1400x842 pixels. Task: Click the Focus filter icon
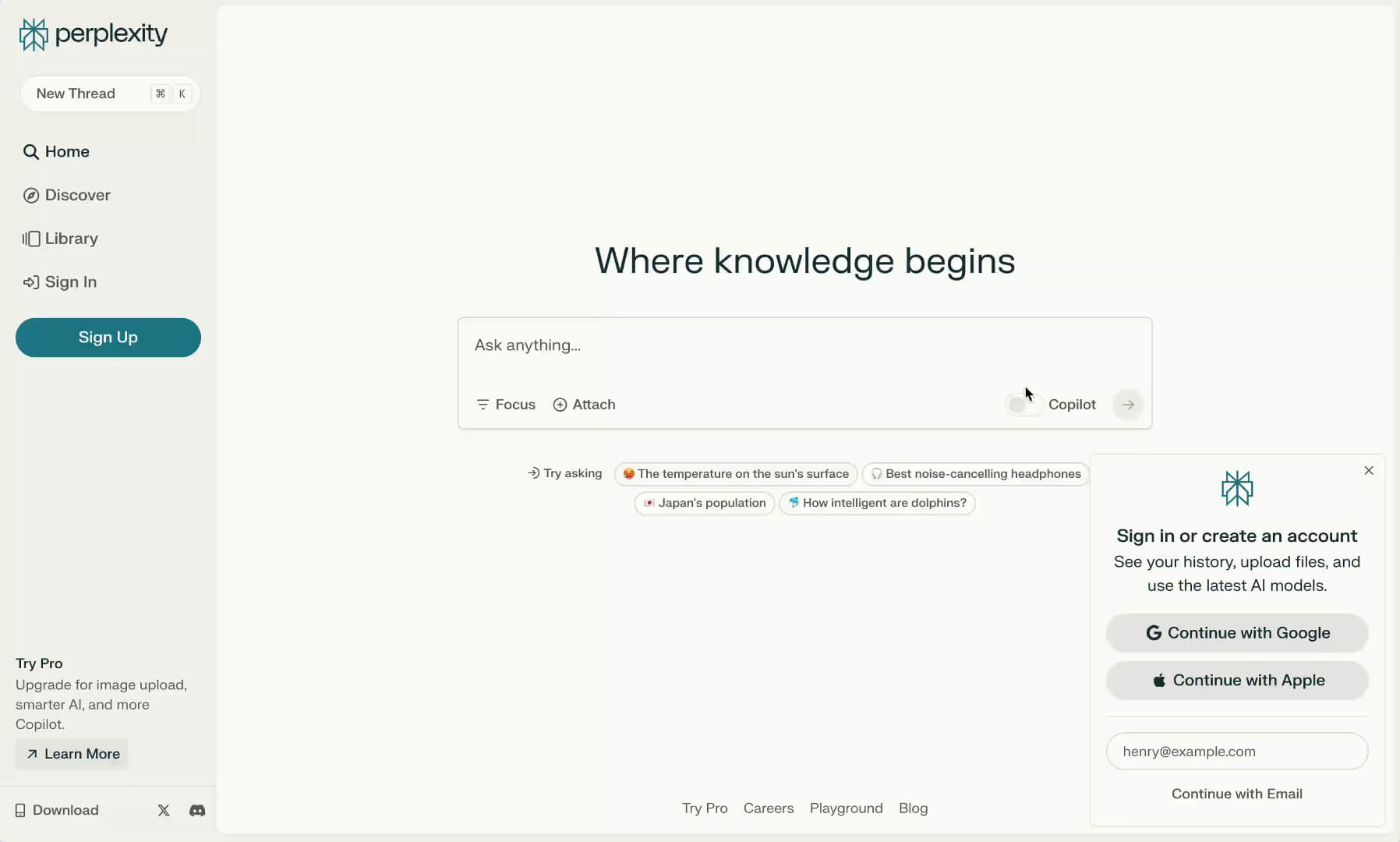pos(483,405)
